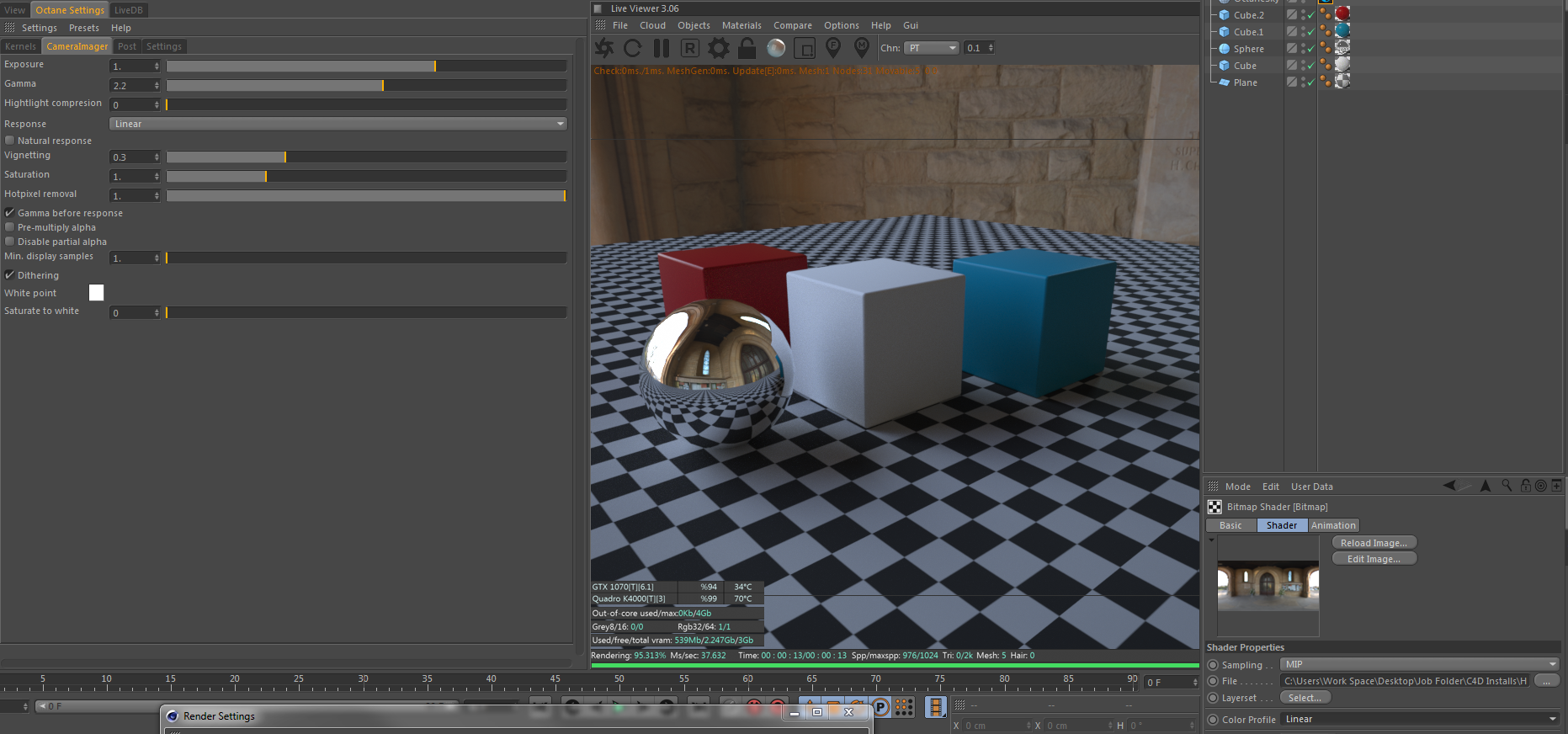Click the Octane send scene icon in Live Viewer
Viewport: 1568px width, 734px height.
click(x=604, y=48)
